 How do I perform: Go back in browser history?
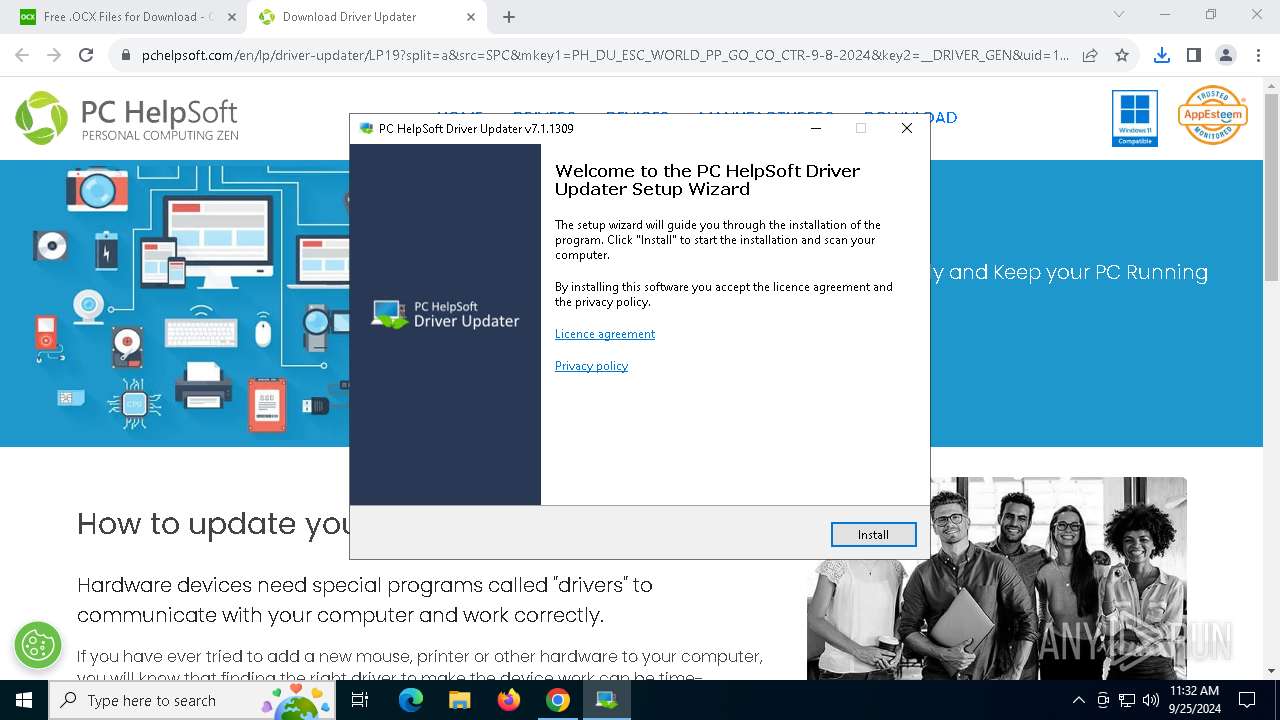point(22,55)
